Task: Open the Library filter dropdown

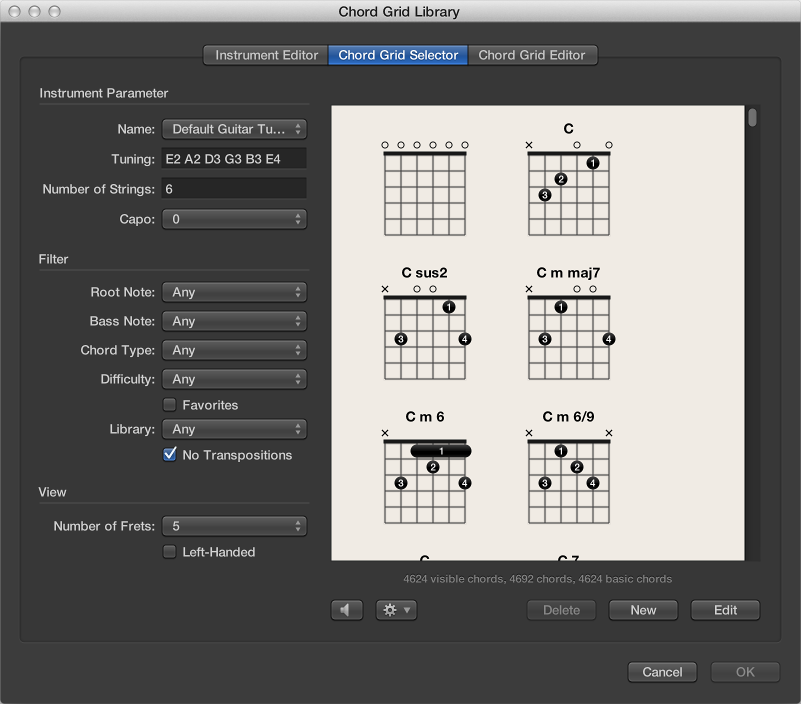Action: [234, 429]
